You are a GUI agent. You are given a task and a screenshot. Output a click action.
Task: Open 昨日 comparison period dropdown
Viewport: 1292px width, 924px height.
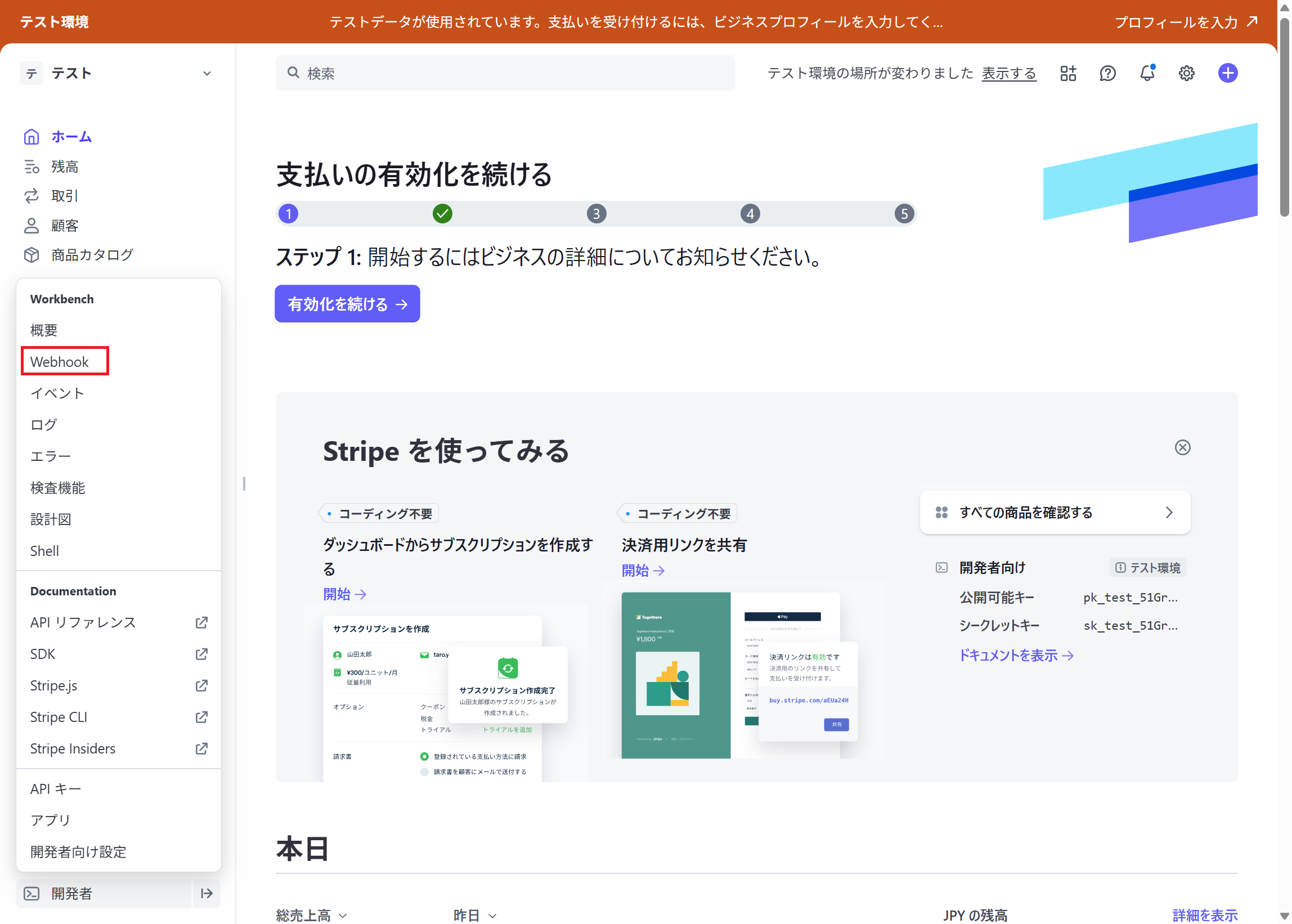point(475,915)
